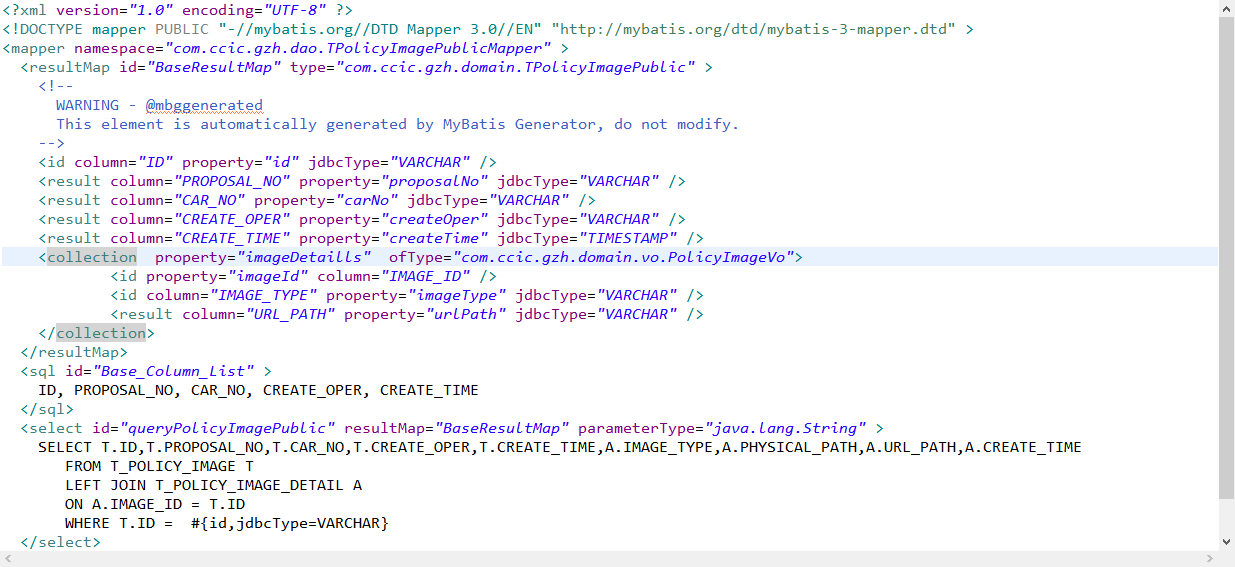The image size is (1235, 567).
Task: Click the "FROM T_POLICY_IMAGE T" line
Action: click(159, 466)
